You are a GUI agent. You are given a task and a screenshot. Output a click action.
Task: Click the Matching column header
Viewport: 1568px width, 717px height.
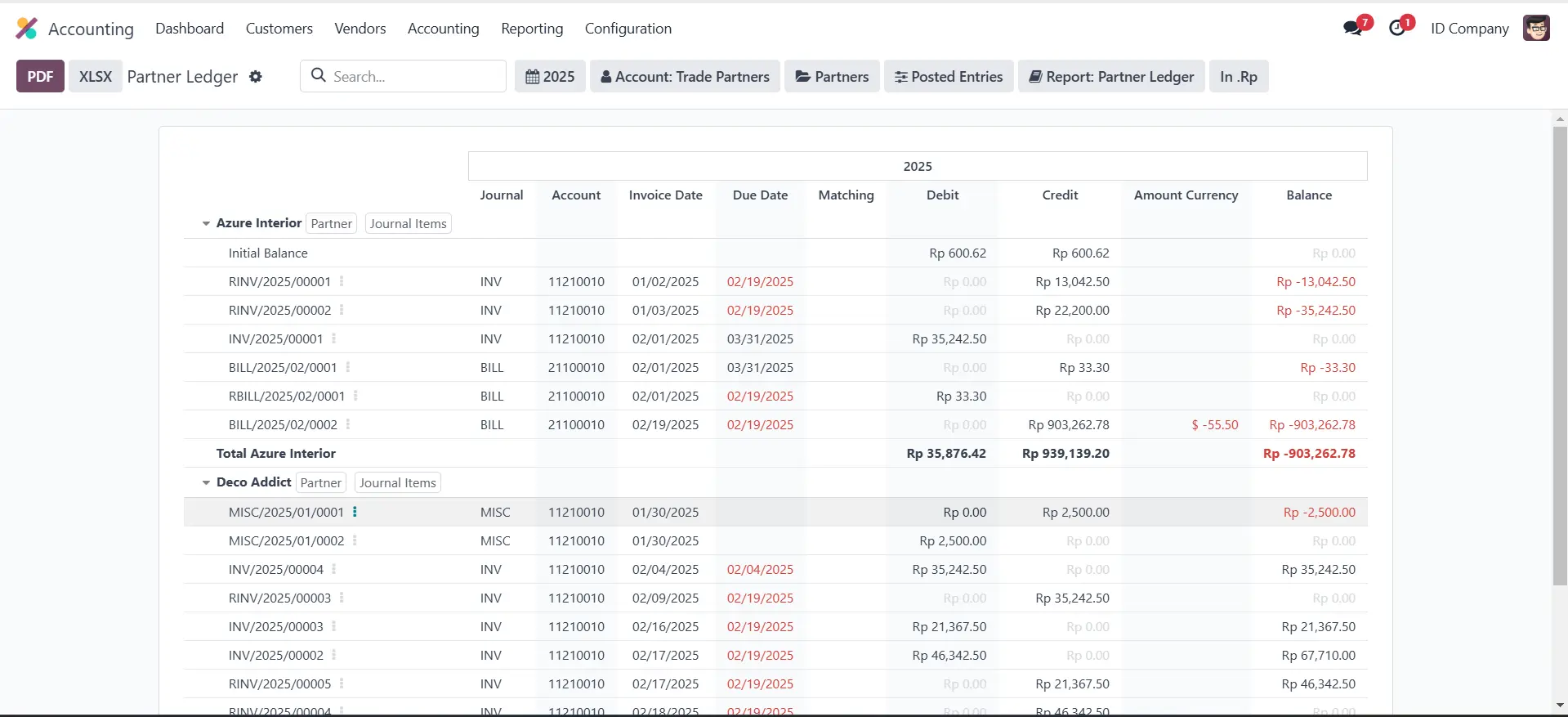click(x=846, y=195)
